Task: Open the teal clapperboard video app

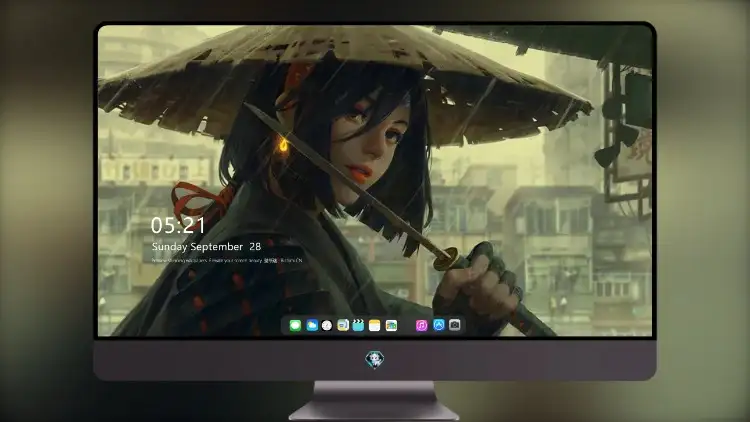Action: click(358, 325)
